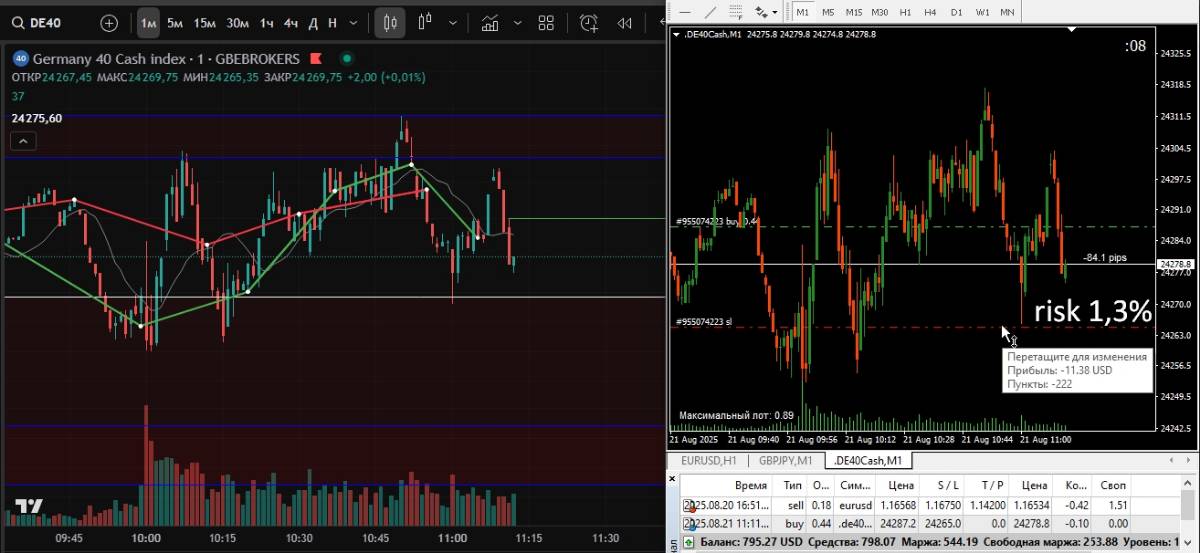Select the candlestick chart type icon
Viewport: 1200px width, 553px height.
(x=391, y=22)
